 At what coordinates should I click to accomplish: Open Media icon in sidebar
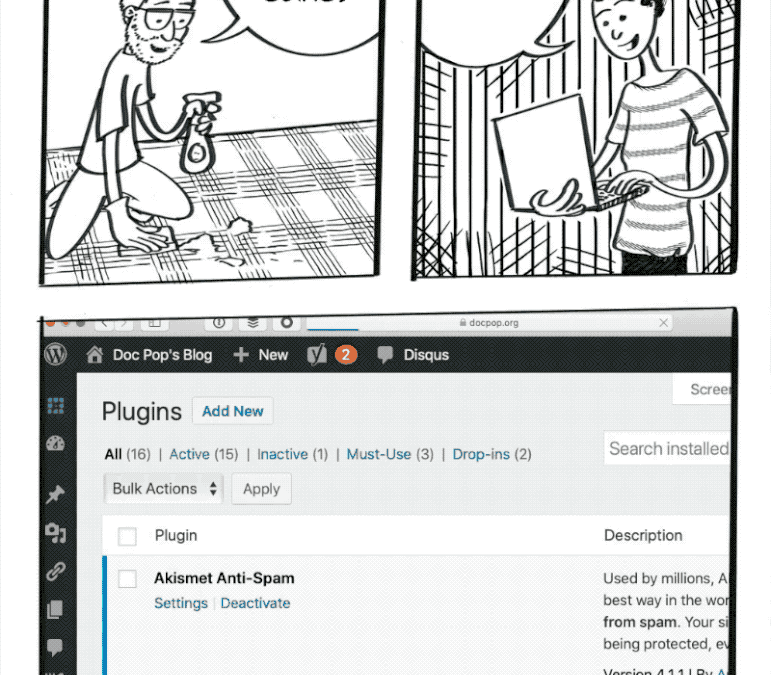tap(56, 533)
